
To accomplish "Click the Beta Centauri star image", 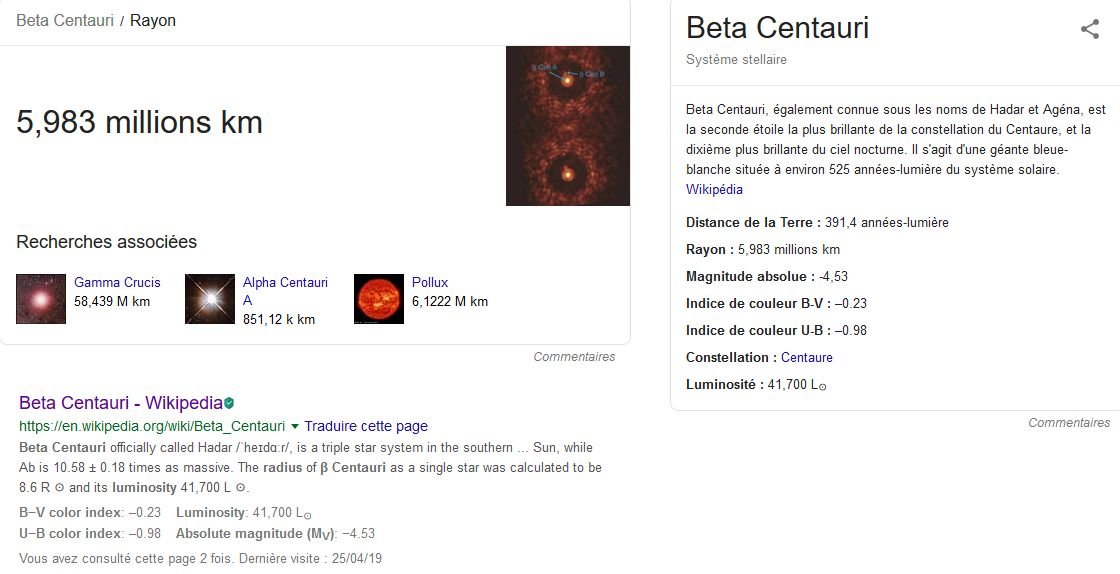I will point(567,126).
